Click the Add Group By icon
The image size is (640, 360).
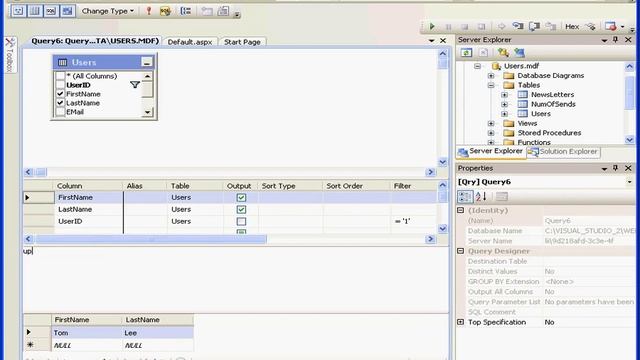pyautogui.click(x=186, y=11)
